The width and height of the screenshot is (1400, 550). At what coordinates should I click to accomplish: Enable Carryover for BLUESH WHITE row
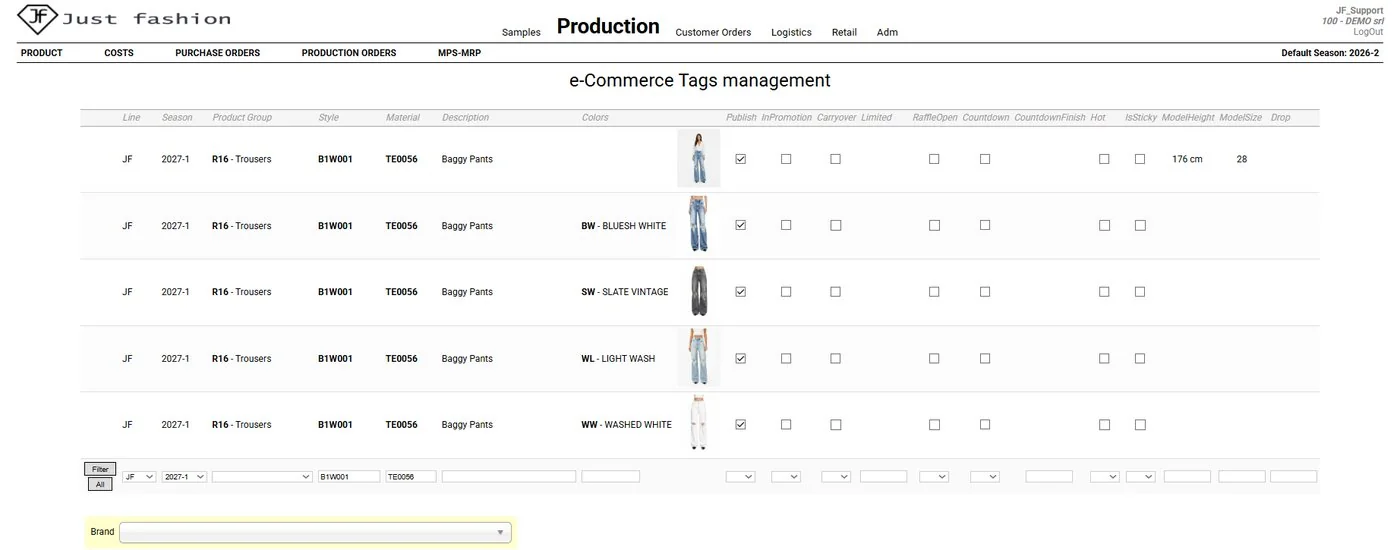tap(835, 225)
